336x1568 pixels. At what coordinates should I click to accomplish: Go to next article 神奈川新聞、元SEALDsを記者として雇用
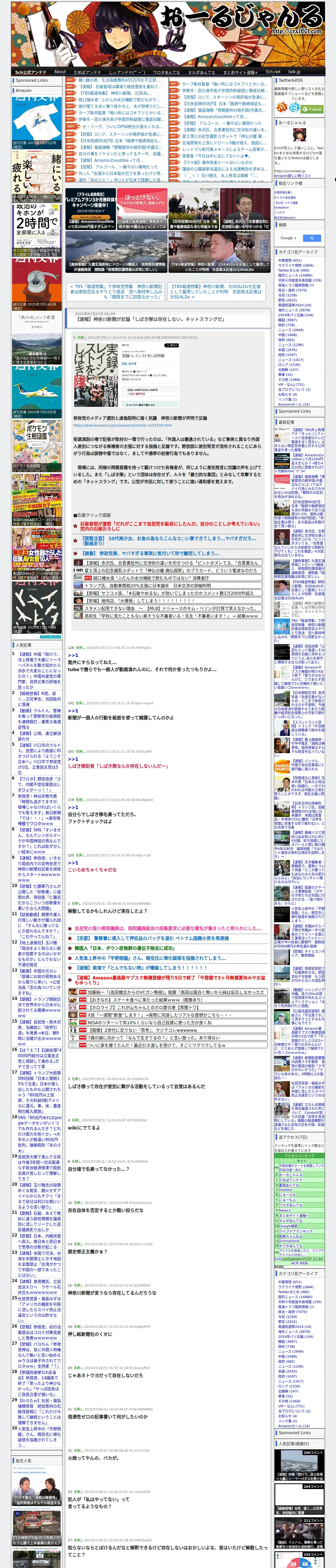[x=215, y=292]
